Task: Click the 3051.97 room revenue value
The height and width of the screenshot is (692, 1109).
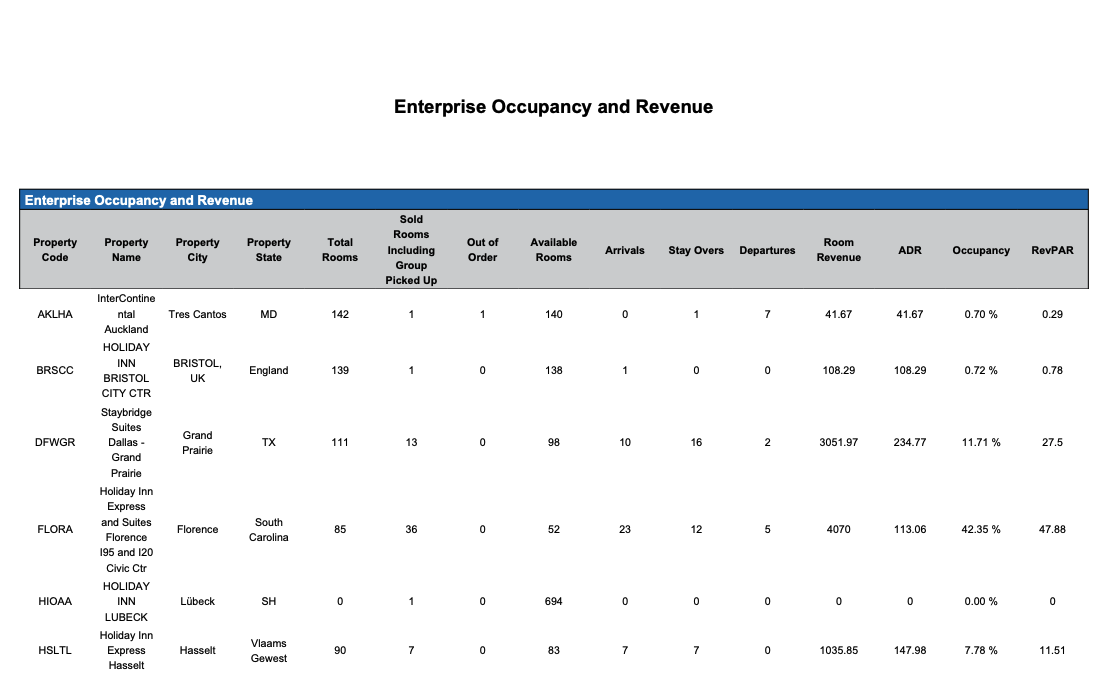Action: pos(838,442)
